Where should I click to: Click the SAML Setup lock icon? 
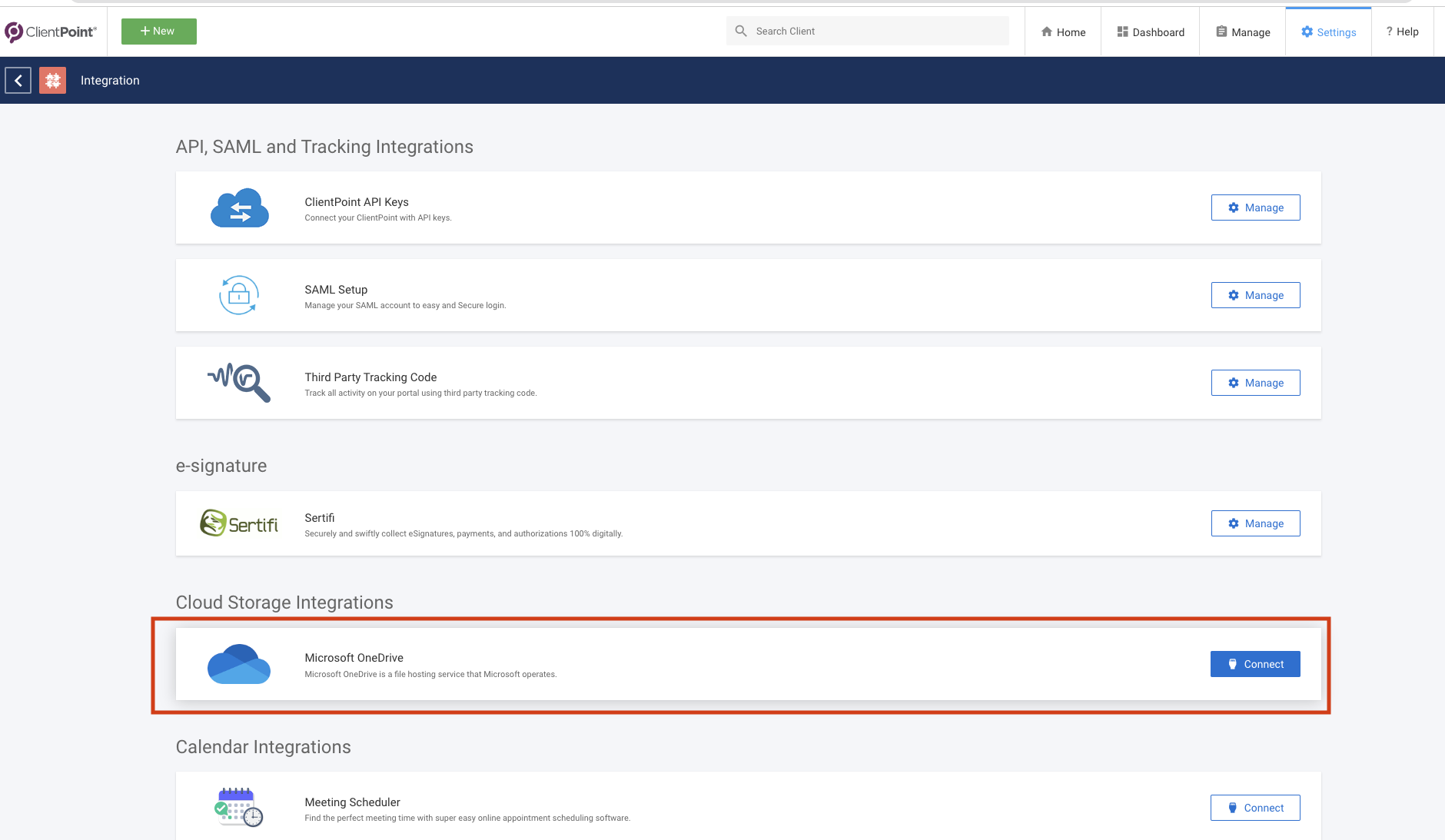239,295
